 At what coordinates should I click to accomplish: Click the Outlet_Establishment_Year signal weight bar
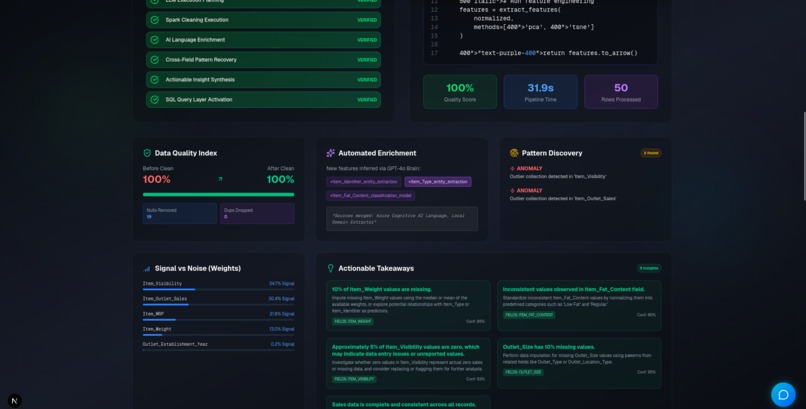[x=218, y=350]
